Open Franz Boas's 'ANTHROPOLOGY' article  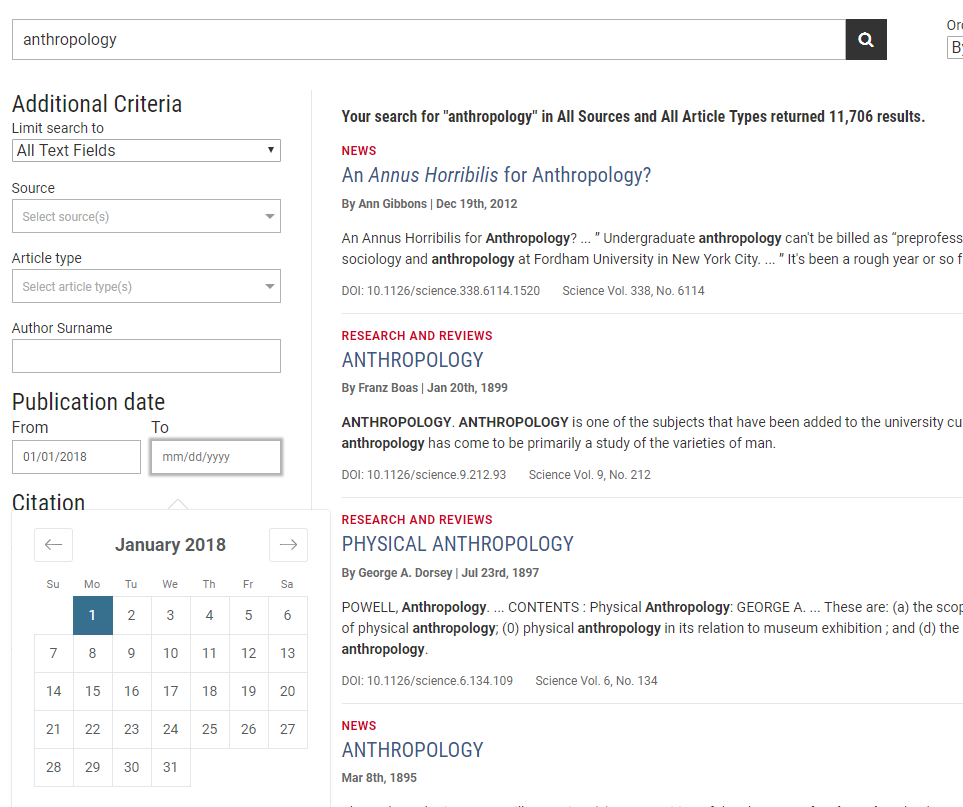tap(412, 359)
